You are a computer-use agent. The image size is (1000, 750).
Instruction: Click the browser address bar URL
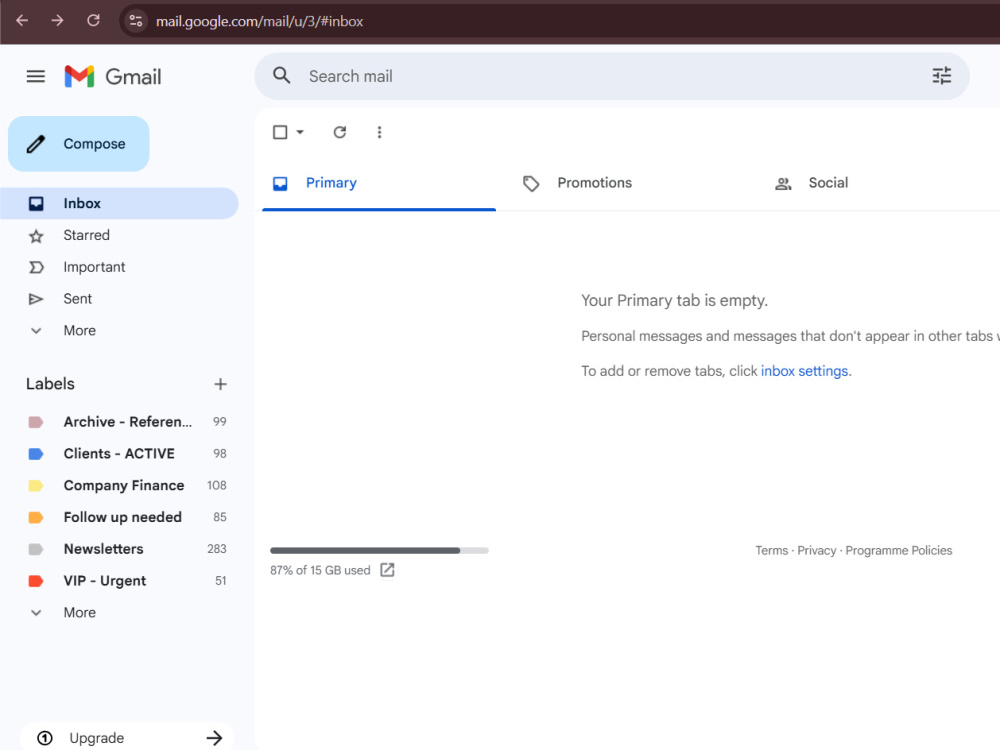tap(260, 21)
